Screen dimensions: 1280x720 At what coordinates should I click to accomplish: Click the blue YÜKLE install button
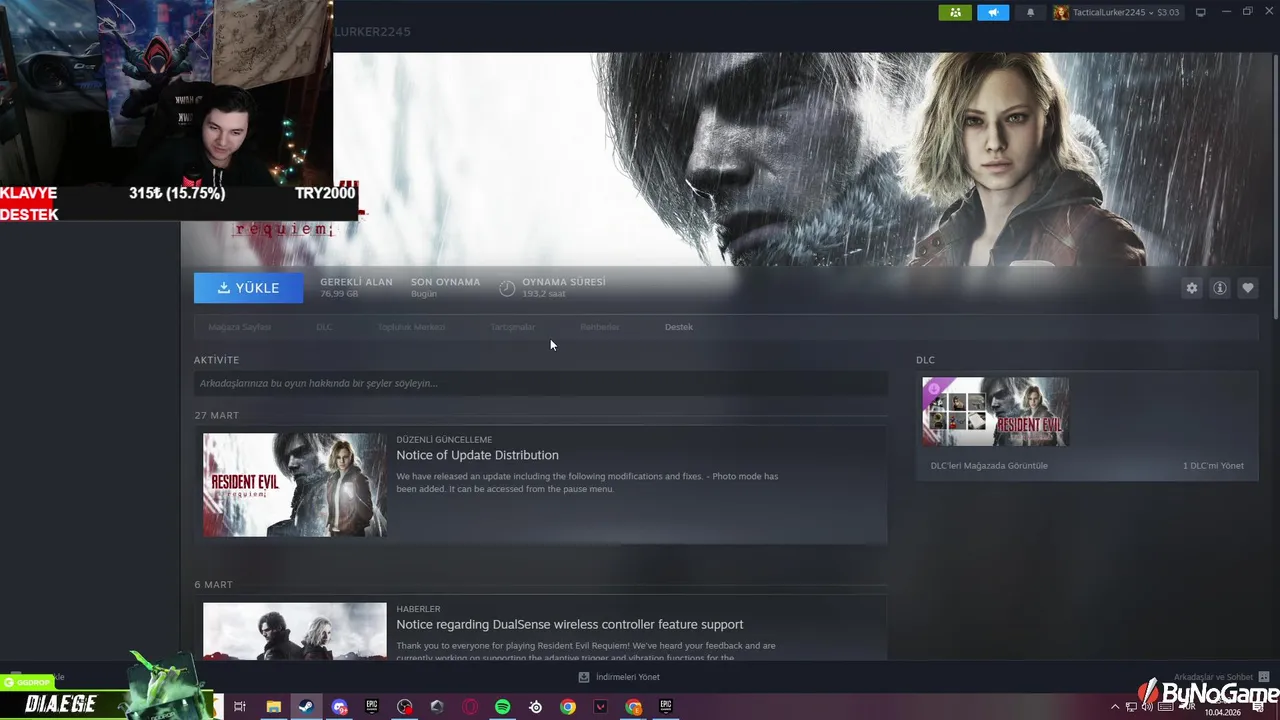248,288
